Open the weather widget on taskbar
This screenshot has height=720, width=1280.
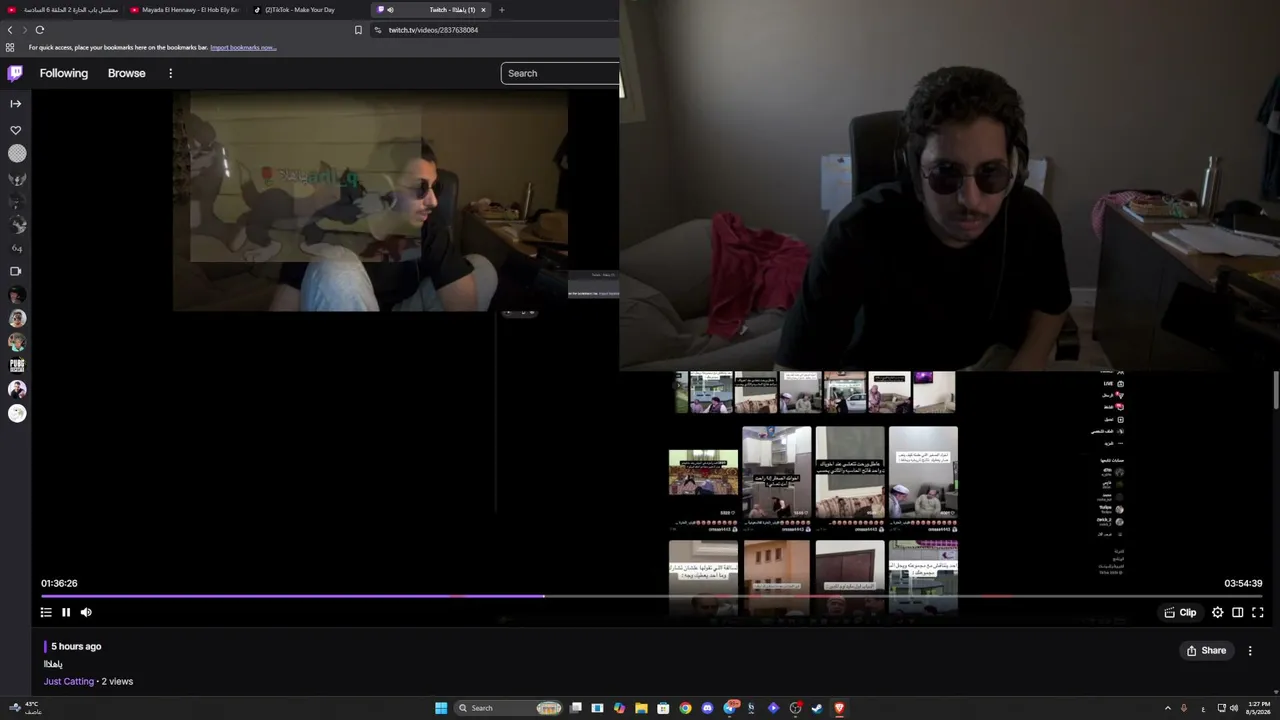coord(24,708)
